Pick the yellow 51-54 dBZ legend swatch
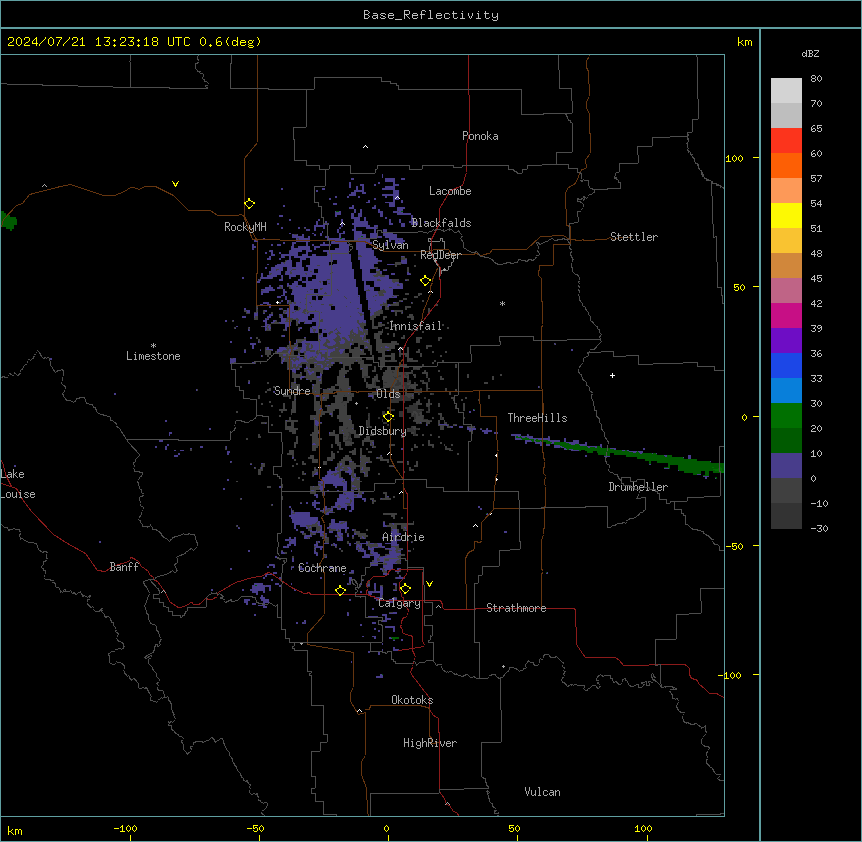This screenshot has width=862, height=842. coord(786,215)
